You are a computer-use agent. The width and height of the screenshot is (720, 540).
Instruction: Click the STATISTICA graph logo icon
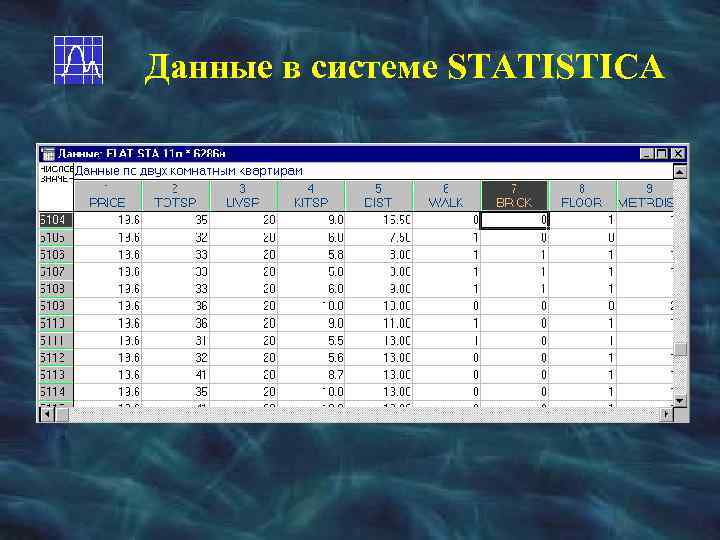click(79, 60)
